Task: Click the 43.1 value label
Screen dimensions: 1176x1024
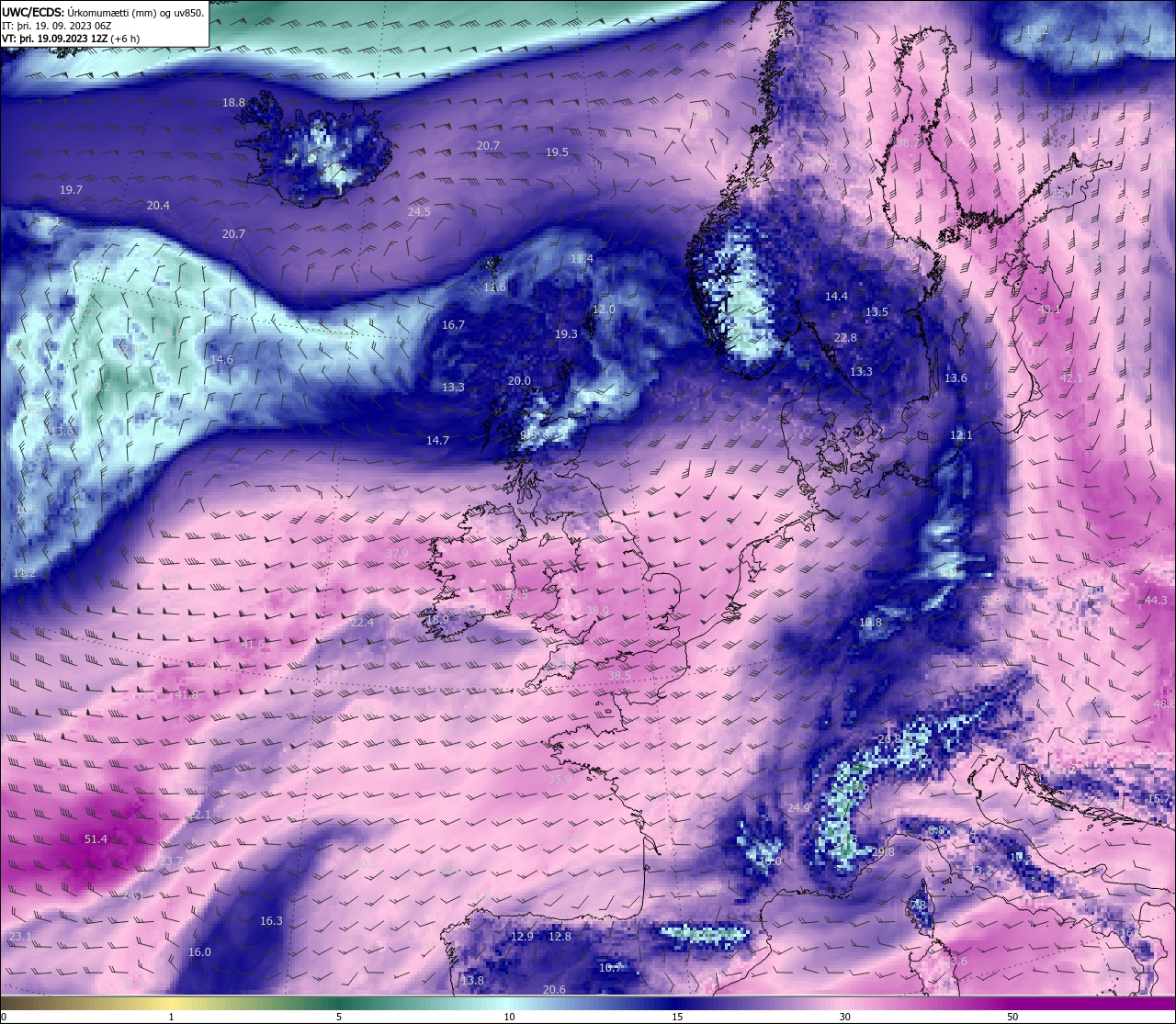Action: tap(1048, 309)
